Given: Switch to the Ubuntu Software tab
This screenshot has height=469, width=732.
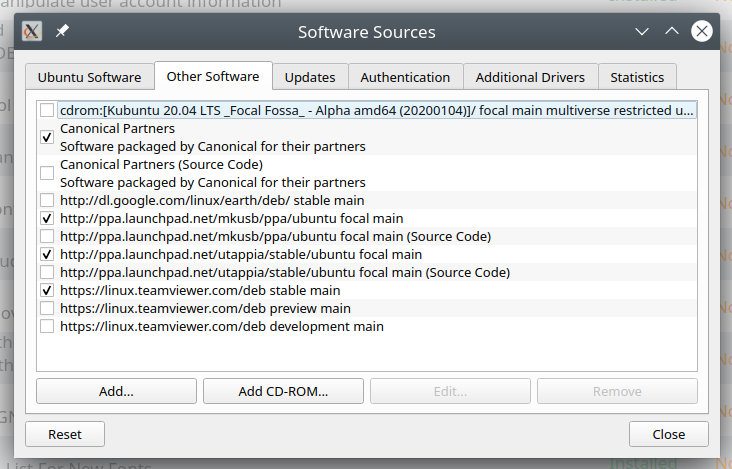Looking at the screenshot, I should point(89,77).
